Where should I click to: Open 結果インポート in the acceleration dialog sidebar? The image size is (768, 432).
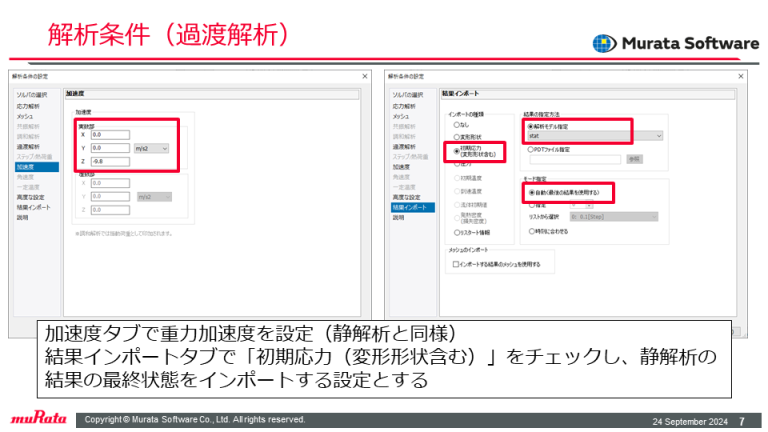(x=33, y=207)
